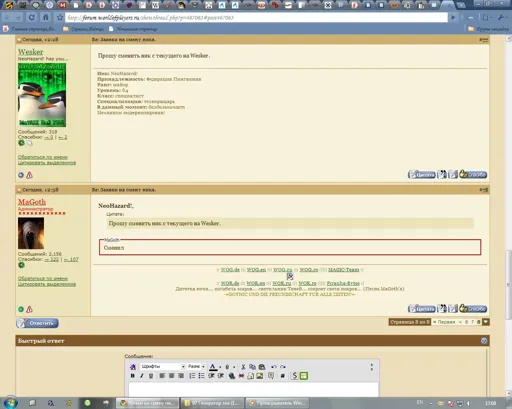Go to thread page 7
The image size is (512, 409).
pyautogui.click(x=472, y=322)
